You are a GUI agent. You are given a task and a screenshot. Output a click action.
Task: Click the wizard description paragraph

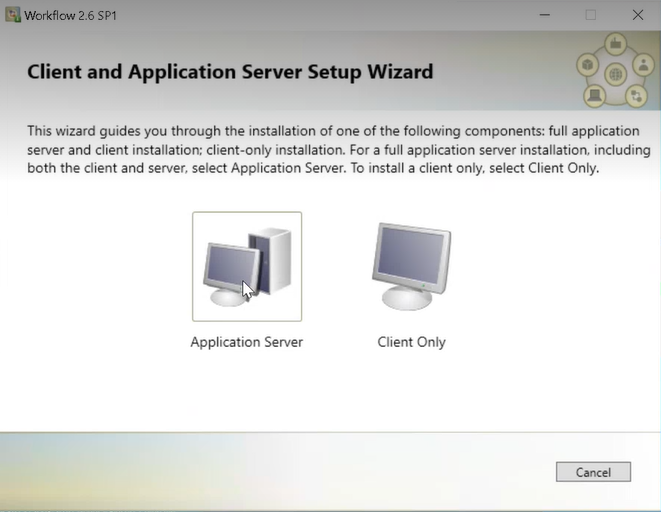point(339,150)
